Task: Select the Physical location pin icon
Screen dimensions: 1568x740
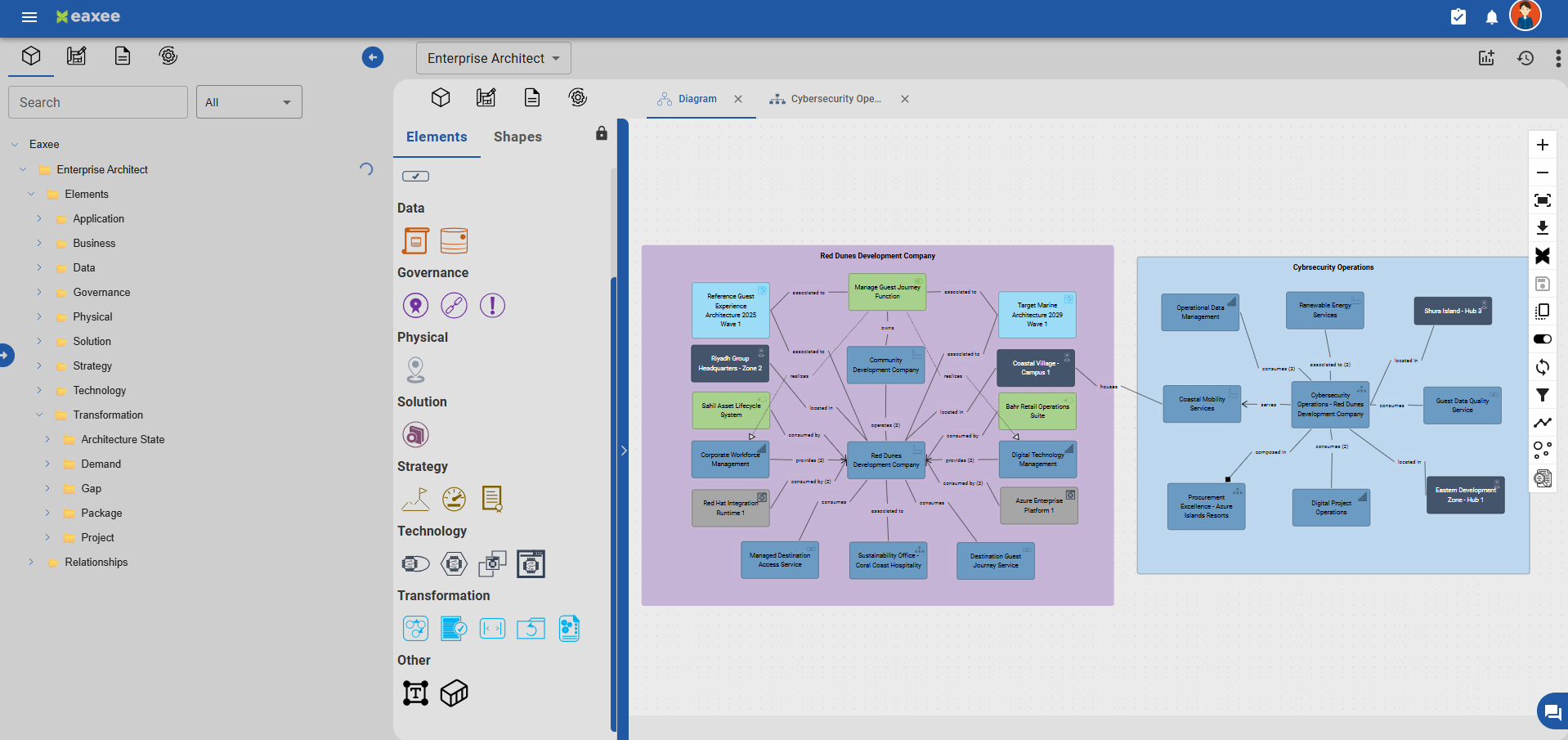Action: [x=415, y=370]
